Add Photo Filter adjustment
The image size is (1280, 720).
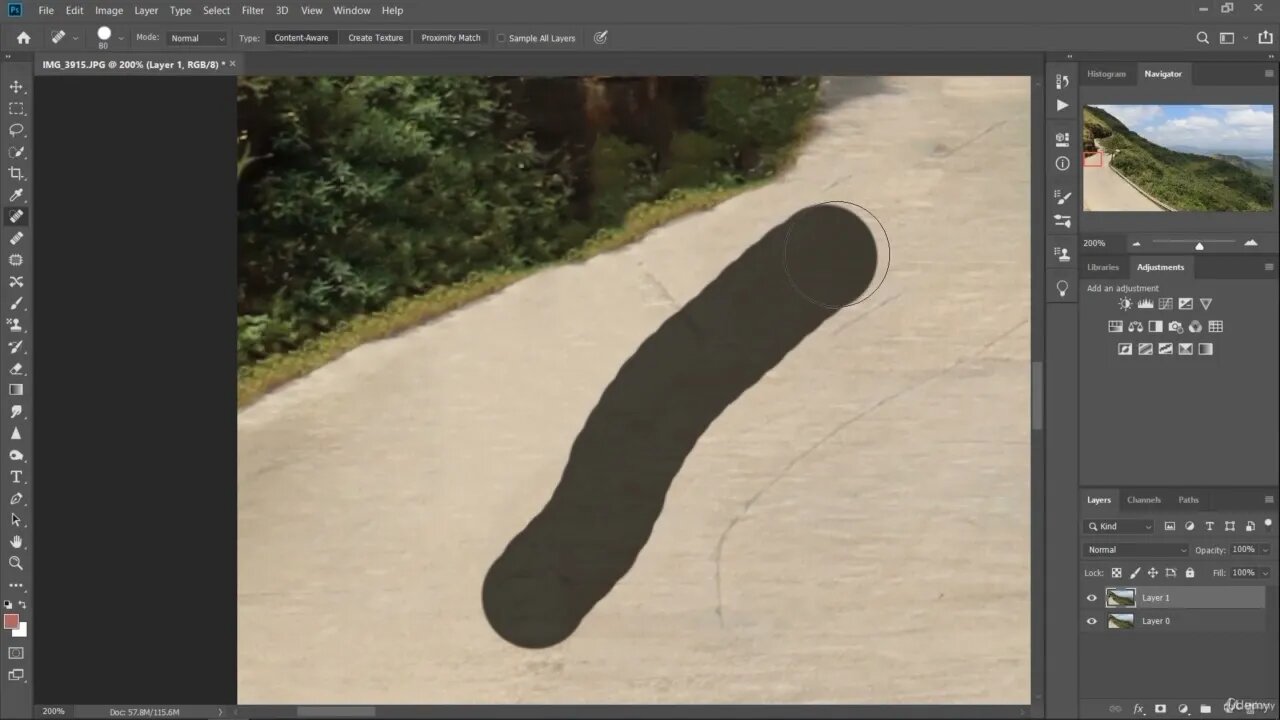(x=1176, y=326)
